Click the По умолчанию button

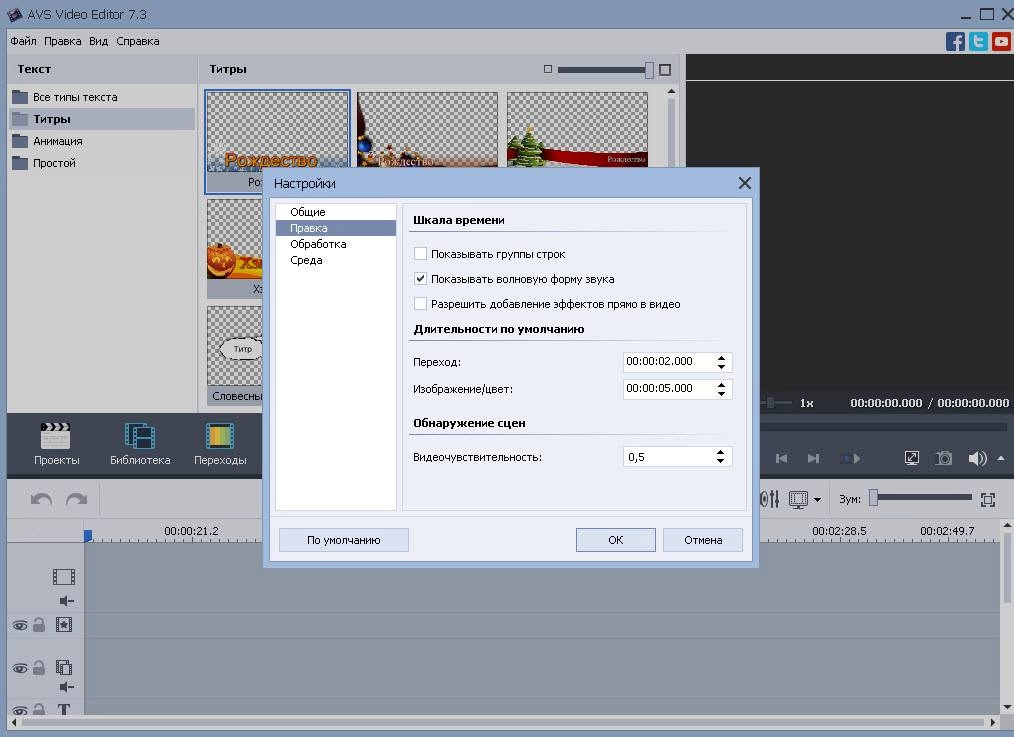click(343, 540)
